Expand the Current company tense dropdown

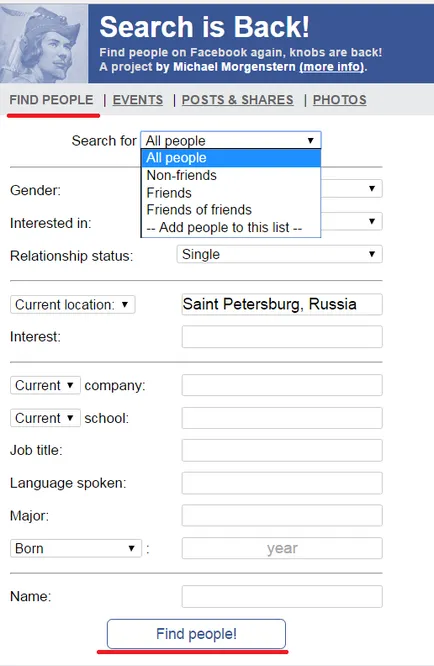(45, 385)
